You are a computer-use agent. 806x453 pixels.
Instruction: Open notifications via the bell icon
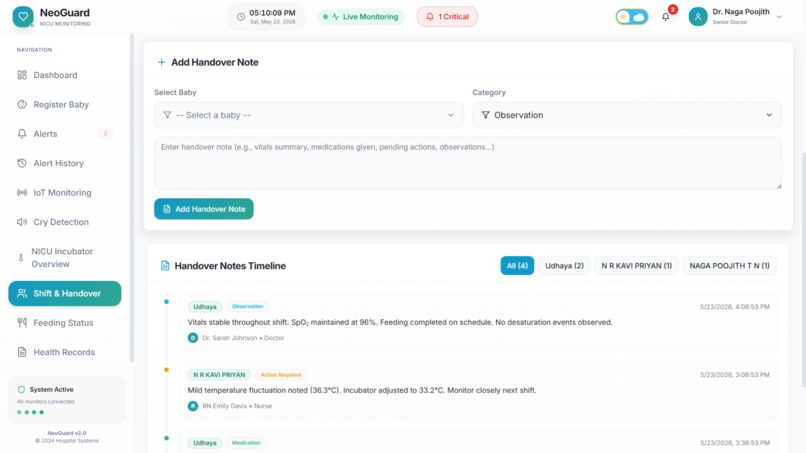tap(665, 17)
